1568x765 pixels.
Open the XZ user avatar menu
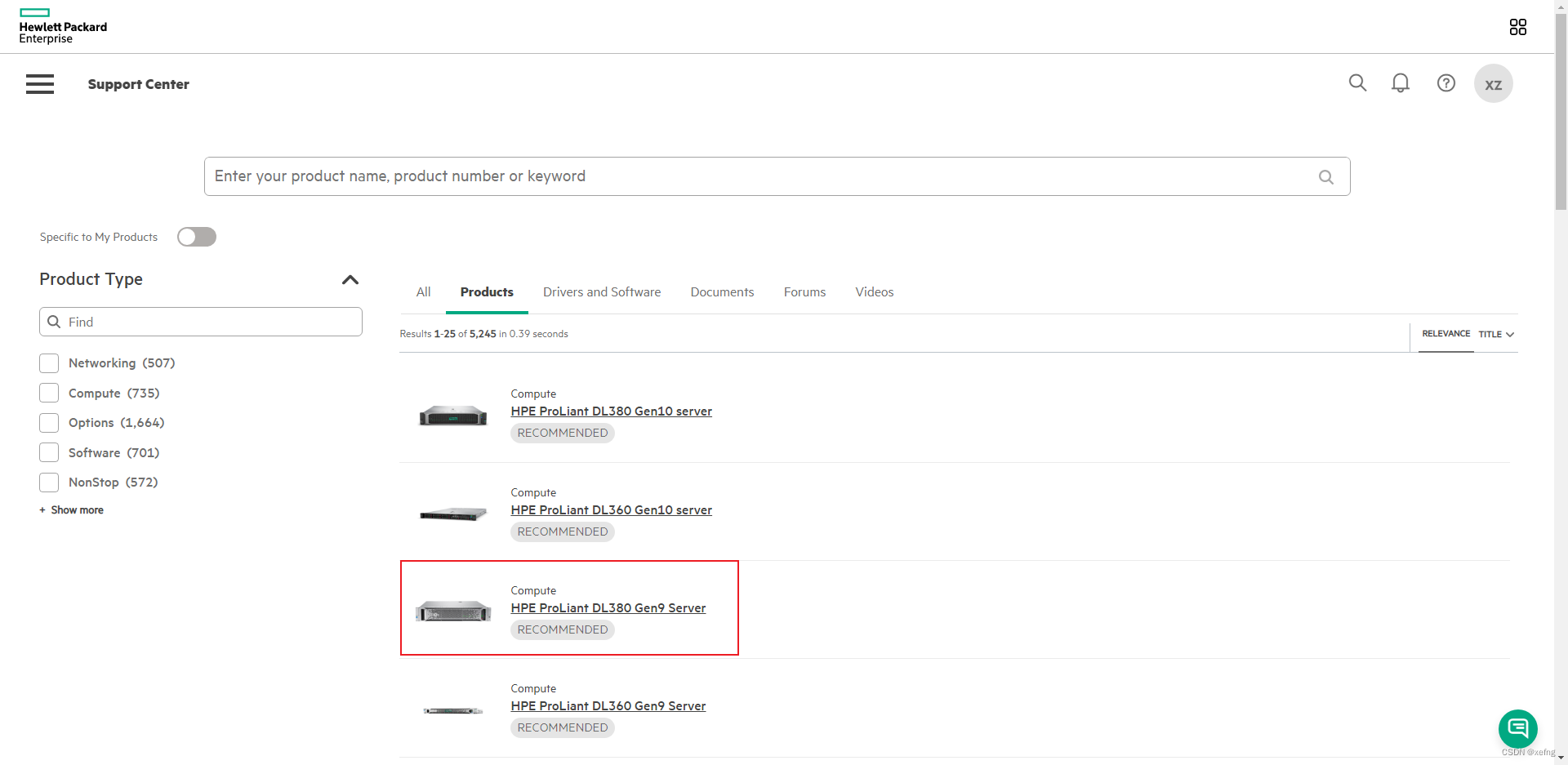[x=1493, y=84]
